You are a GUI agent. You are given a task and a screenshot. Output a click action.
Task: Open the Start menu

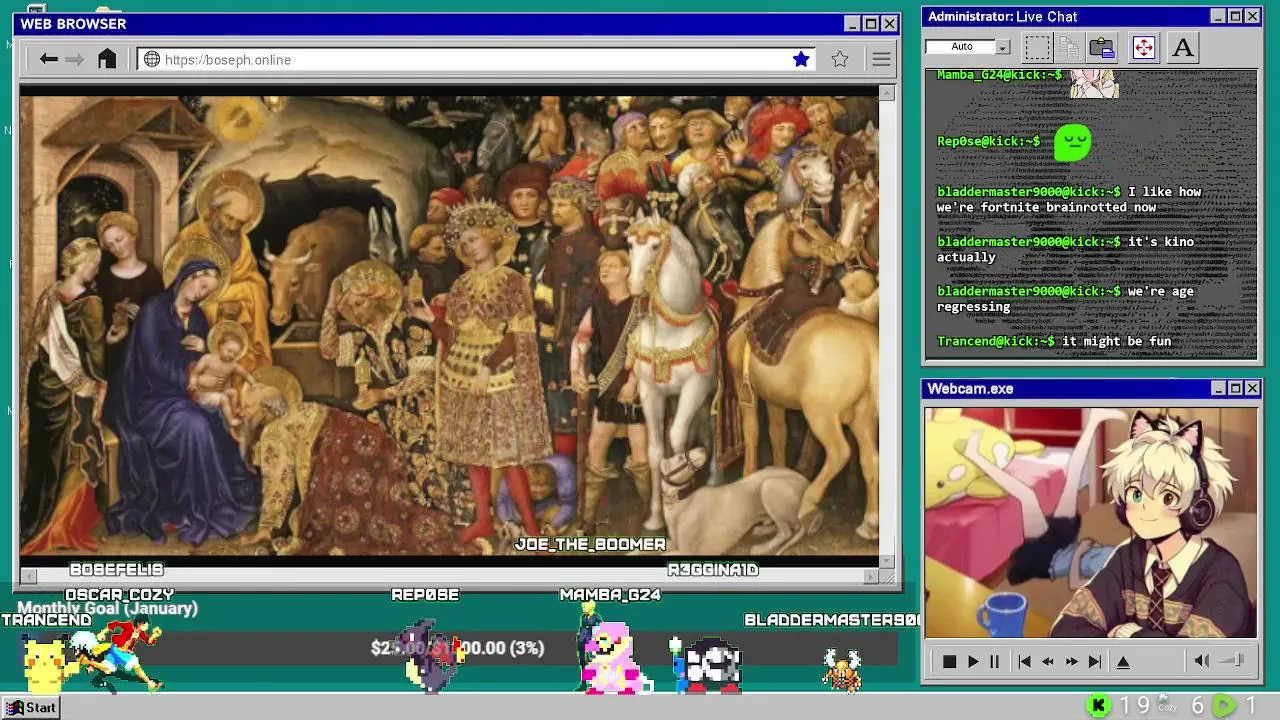click(30, 707)
